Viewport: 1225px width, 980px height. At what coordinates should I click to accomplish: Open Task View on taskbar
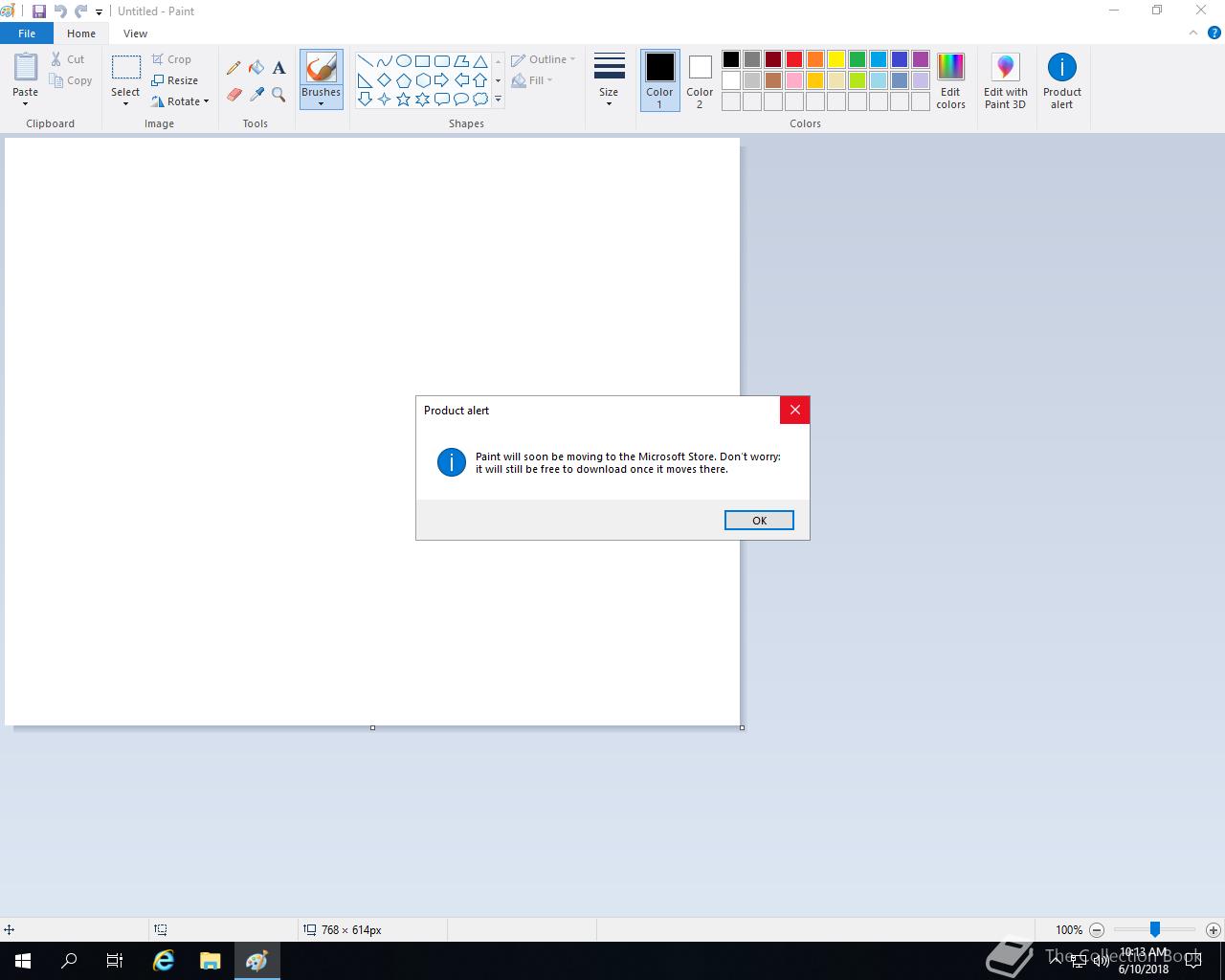pos(115,961)
